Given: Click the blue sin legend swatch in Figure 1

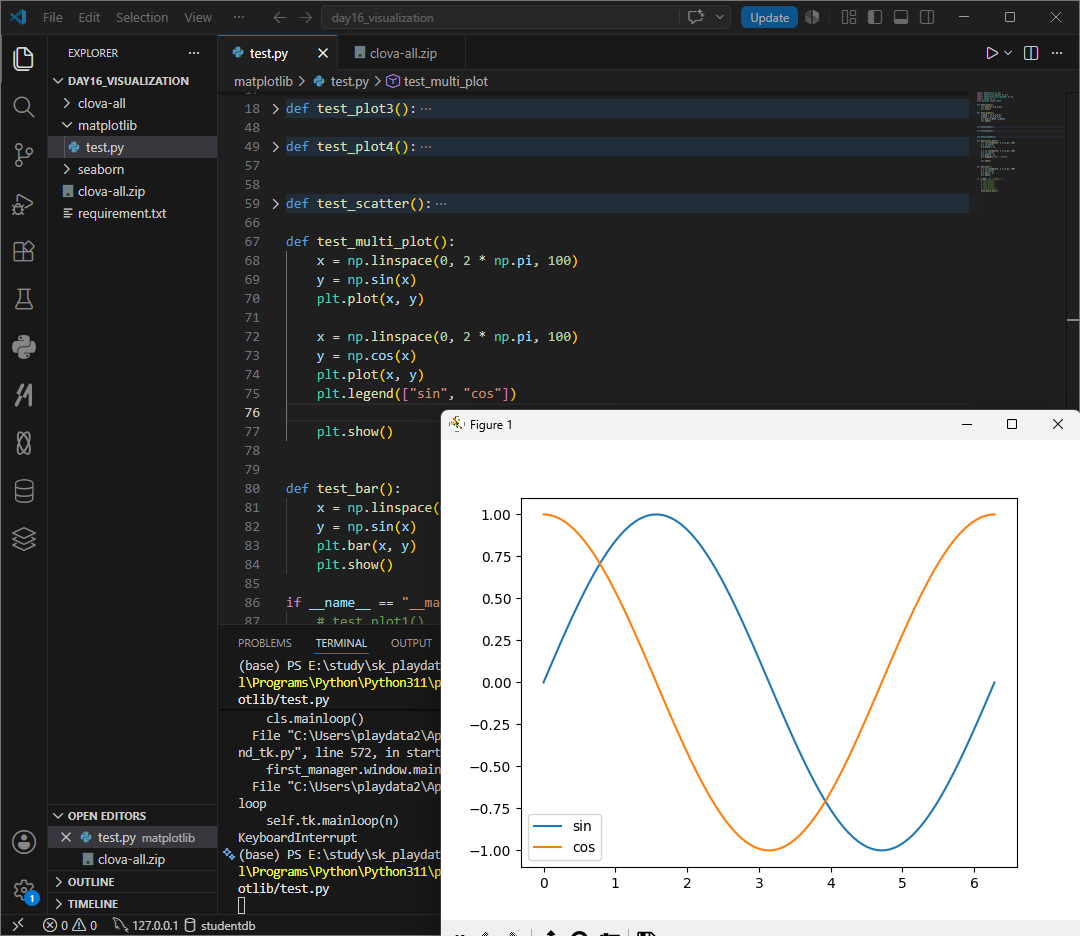Looking at the screenshot, I should click(548, 826).
